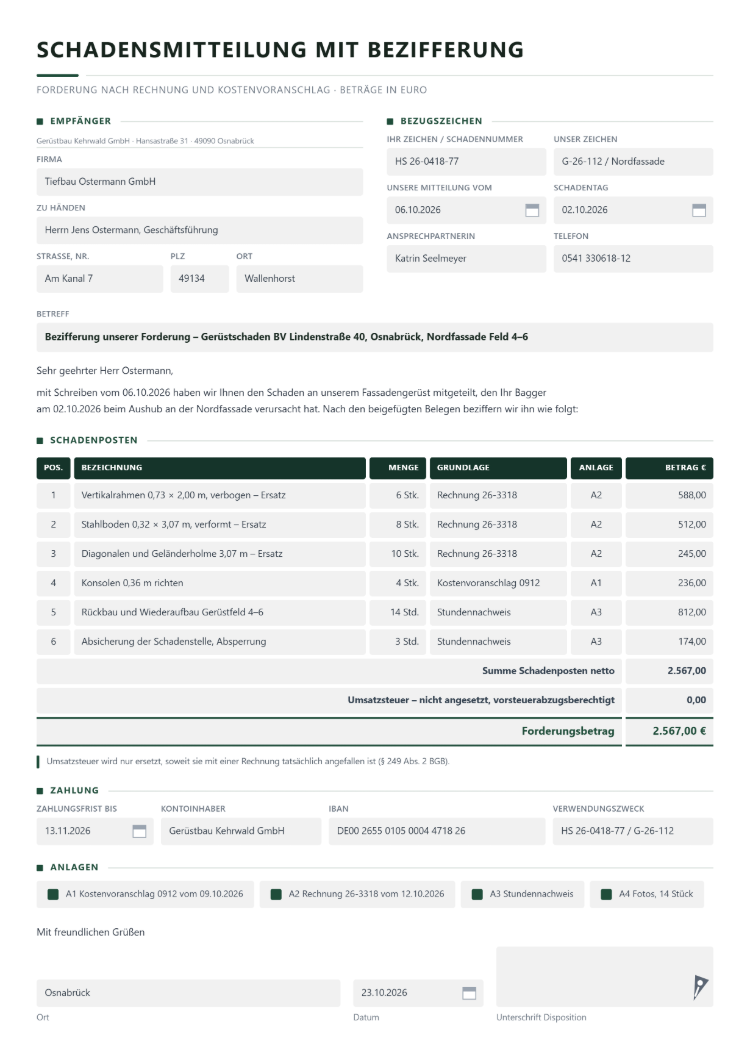Edit the Zu Händen field
The width and height of the screenshot is (750, 1060).
[x=200, y=231]
